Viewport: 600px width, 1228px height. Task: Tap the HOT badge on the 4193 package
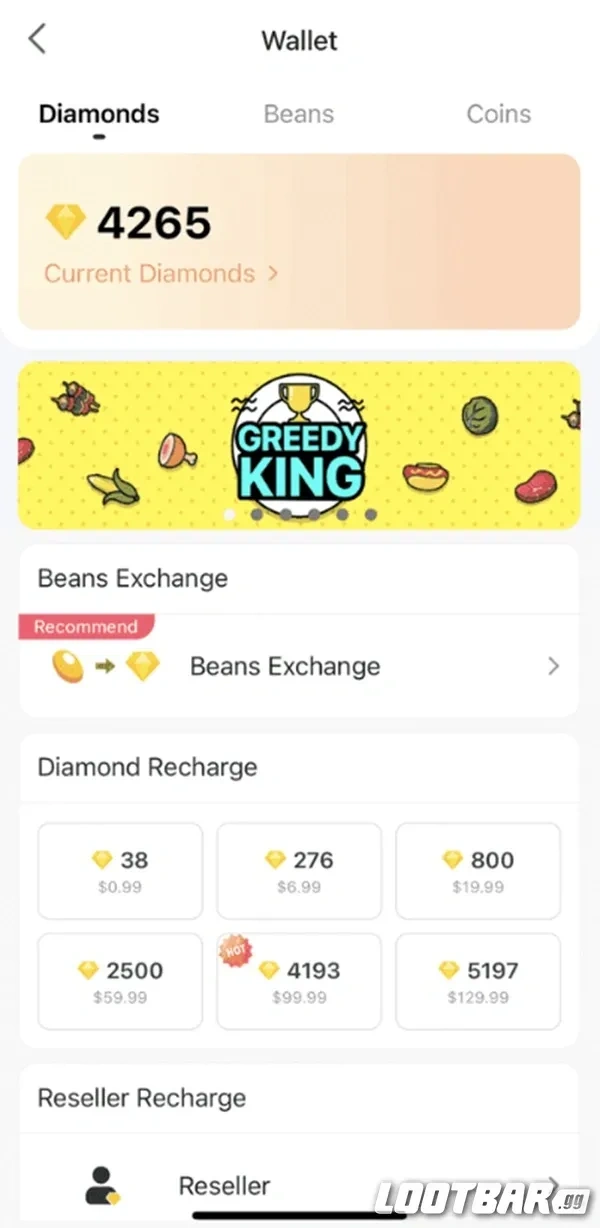[x=235, y=950]
